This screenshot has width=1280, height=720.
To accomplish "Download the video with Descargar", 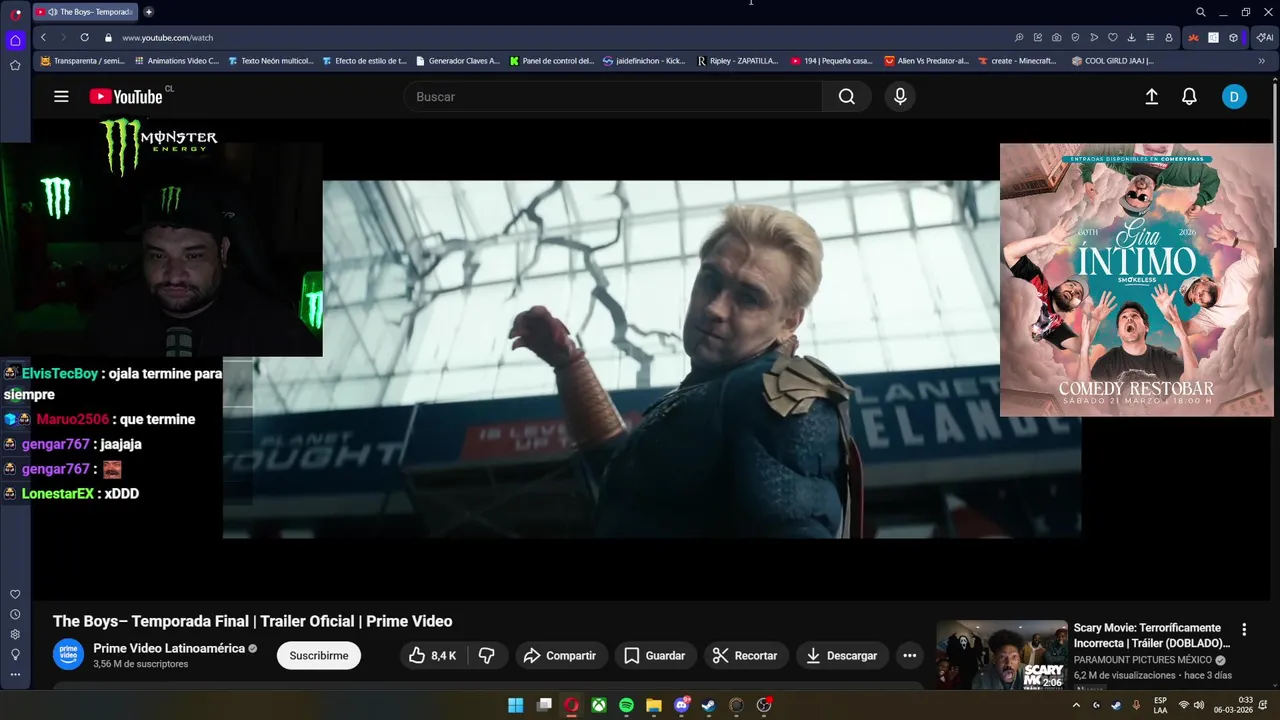I will coord(842,656).
